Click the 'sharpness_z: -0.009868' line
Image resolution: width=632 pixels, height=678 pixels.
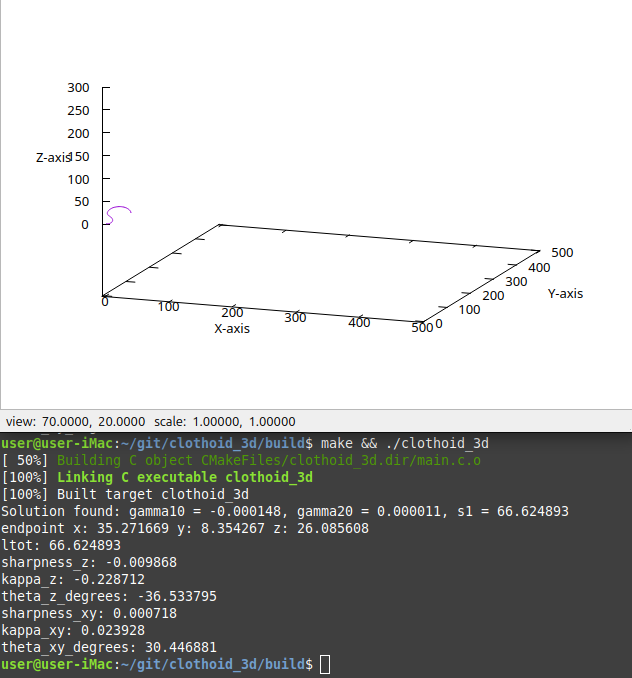(89, 562)
